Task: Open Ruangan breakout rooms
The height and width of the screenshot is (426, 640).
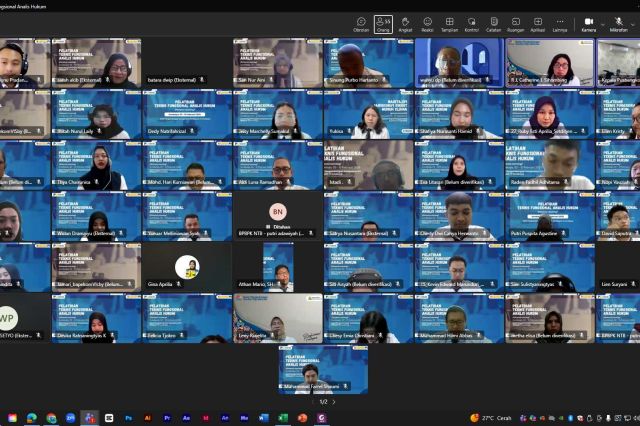Action: tap(515, 23)
